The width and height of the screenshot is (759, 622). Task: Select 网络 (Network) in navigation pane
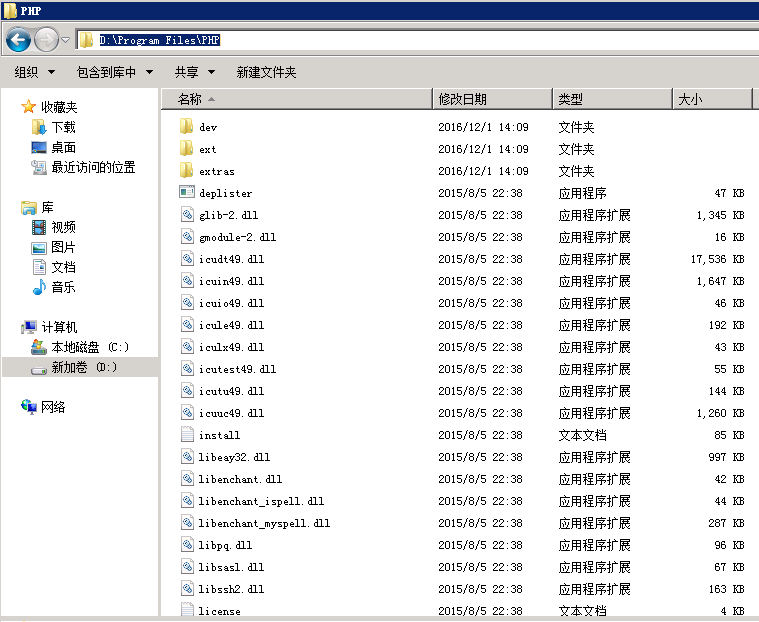point(53,407)
